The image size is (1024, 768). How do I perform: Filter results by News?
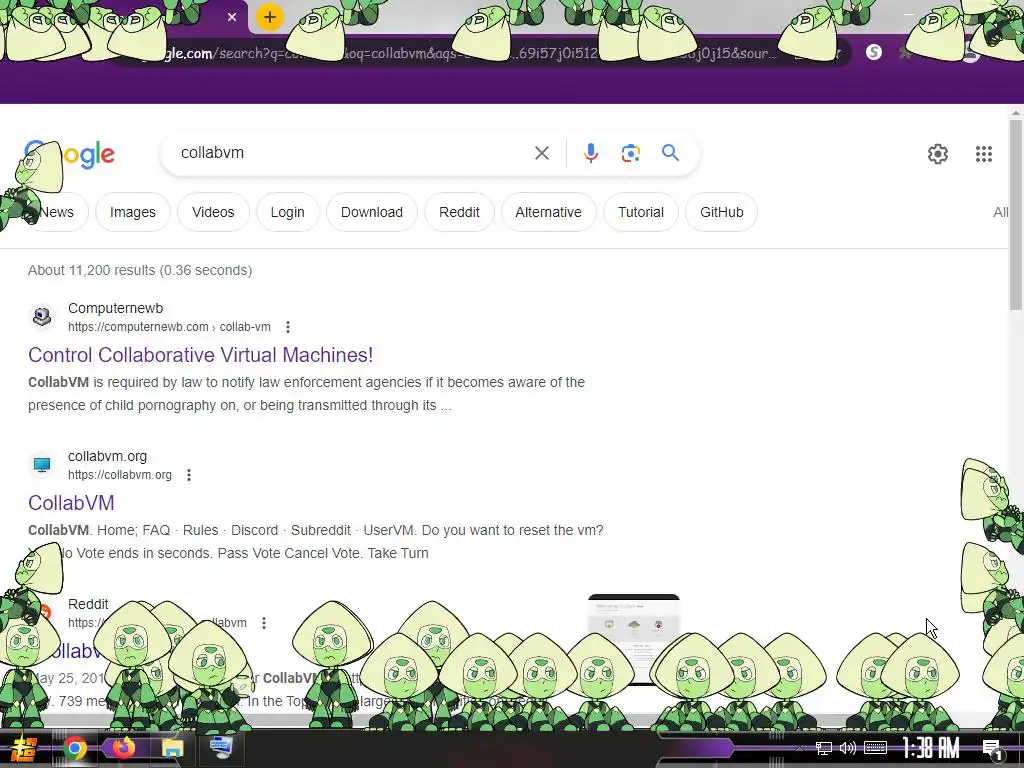click(56, 212)
